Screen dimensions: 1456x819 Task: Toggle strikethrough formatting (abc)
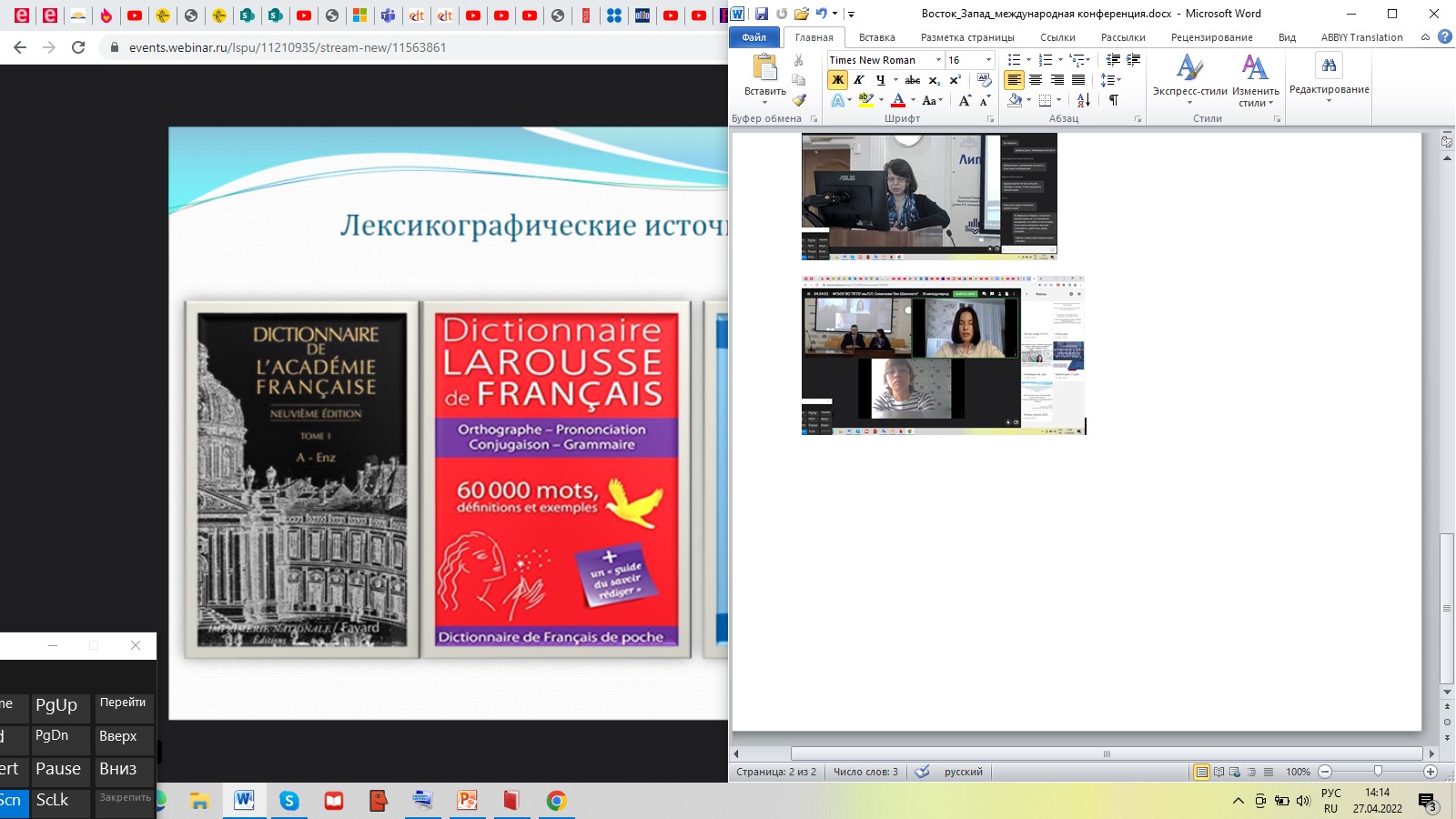(913, 80)
